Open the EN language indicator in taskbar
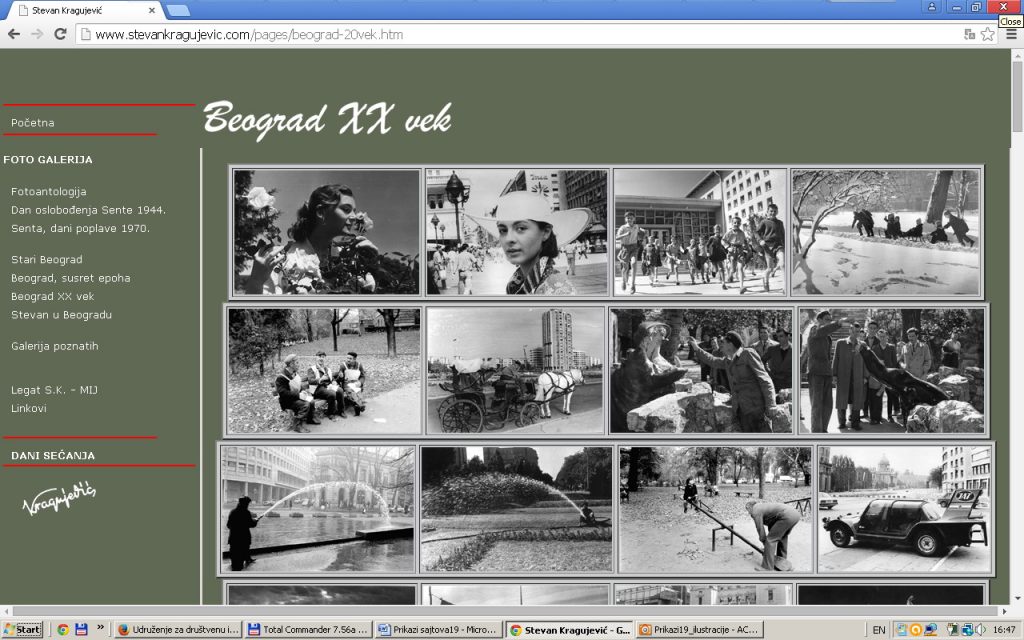The width and height of the screenshot is (1024, 640). [x=878, y=630]
